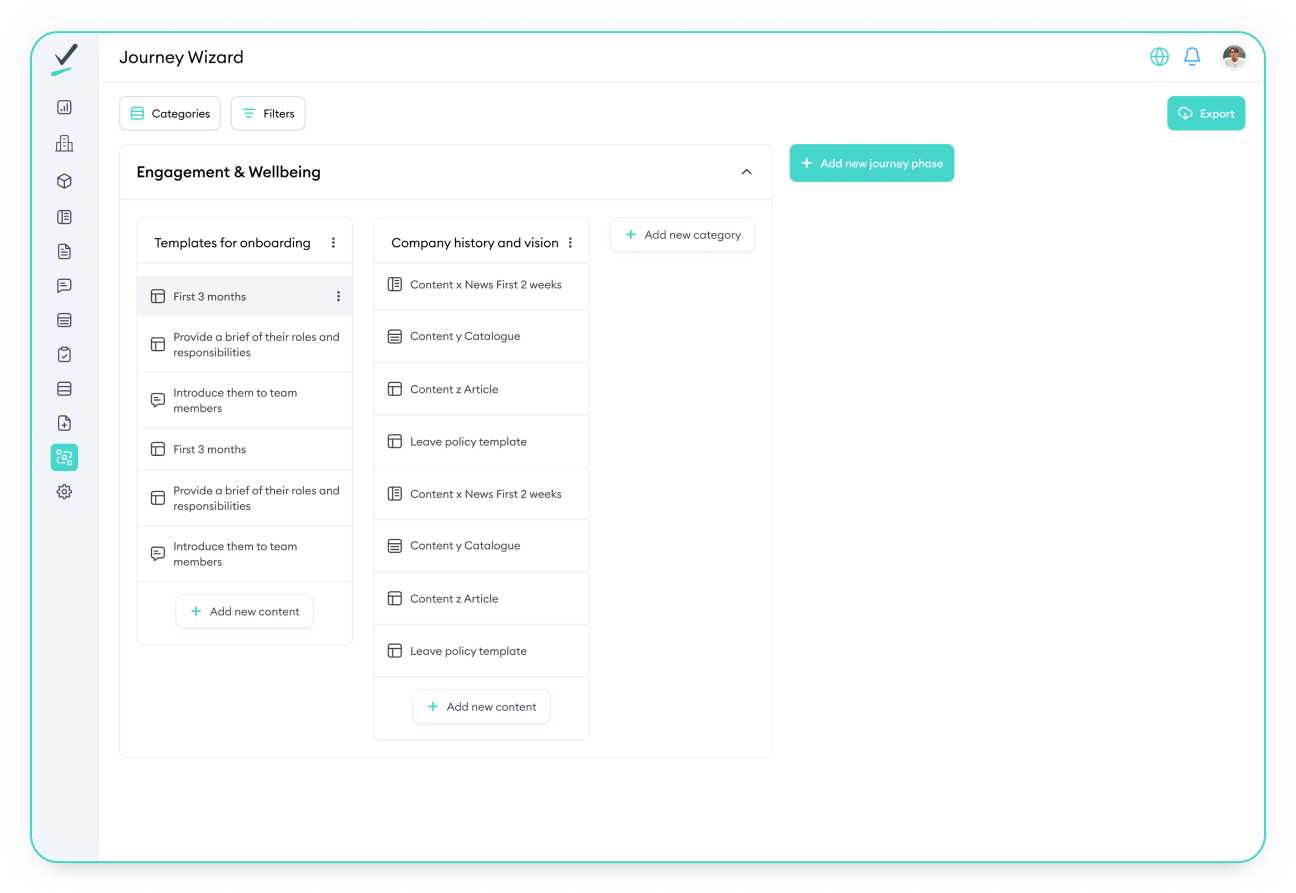Click the highlighted Journey Wizard sidebar icon
The width and height of the screenshot is (1296, 893).
[x=64, y=457]
